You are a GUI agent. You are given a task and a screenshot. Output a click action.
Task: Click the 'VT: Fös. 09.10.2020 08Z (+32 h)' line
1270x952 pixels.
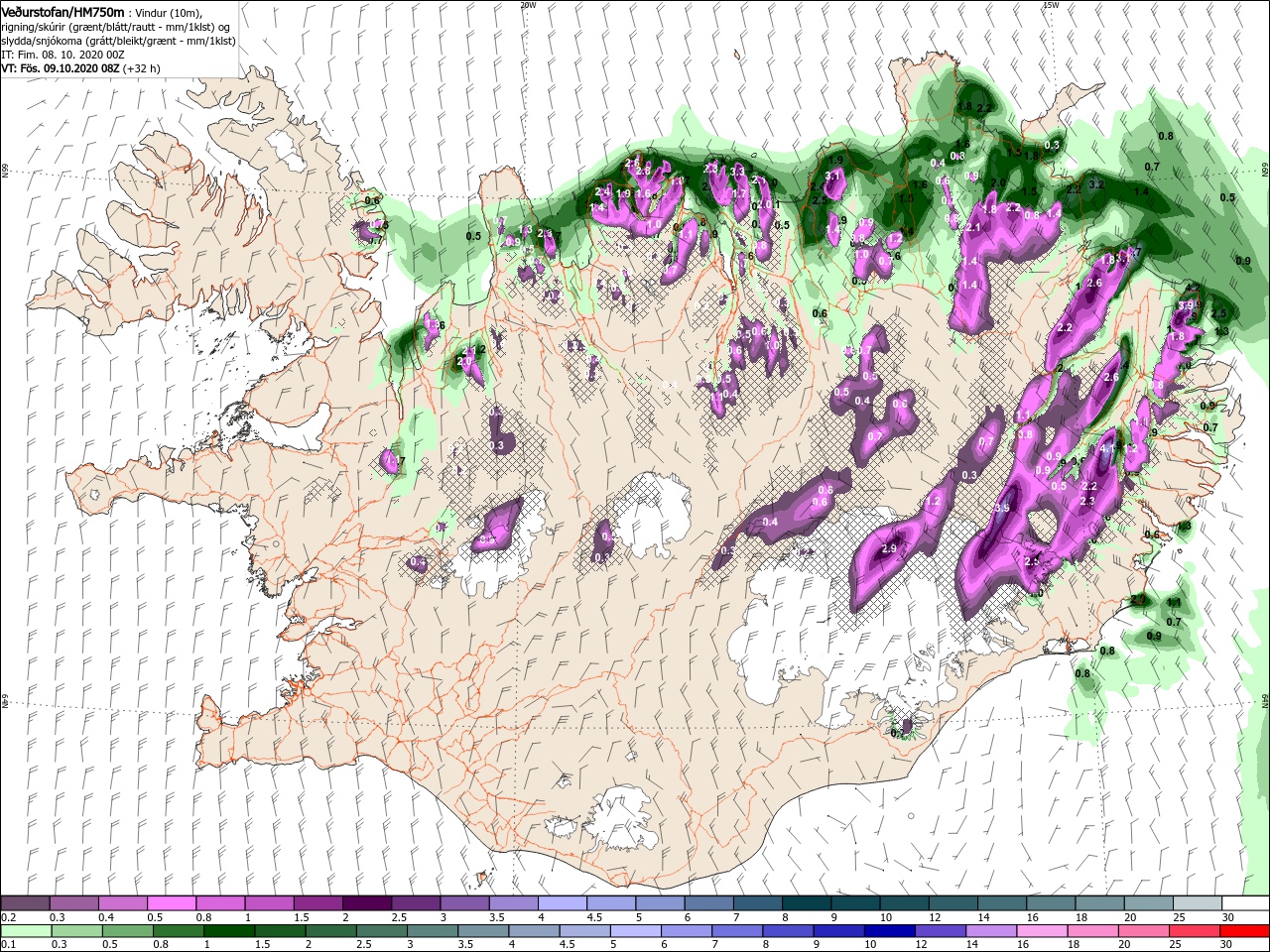[x=81, y=68]
